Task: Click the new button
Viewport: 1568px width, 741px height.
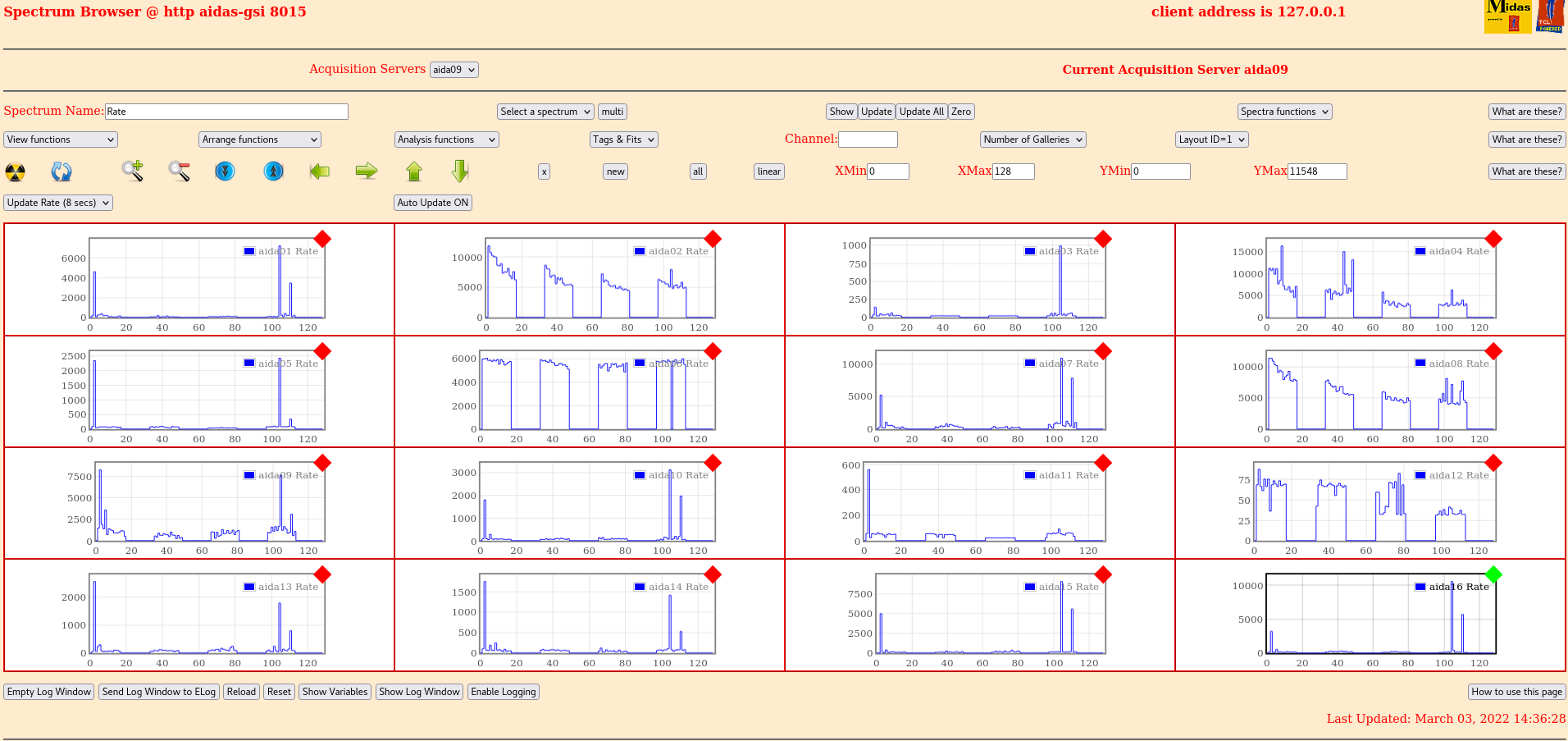Action: (x=616, y=172)
